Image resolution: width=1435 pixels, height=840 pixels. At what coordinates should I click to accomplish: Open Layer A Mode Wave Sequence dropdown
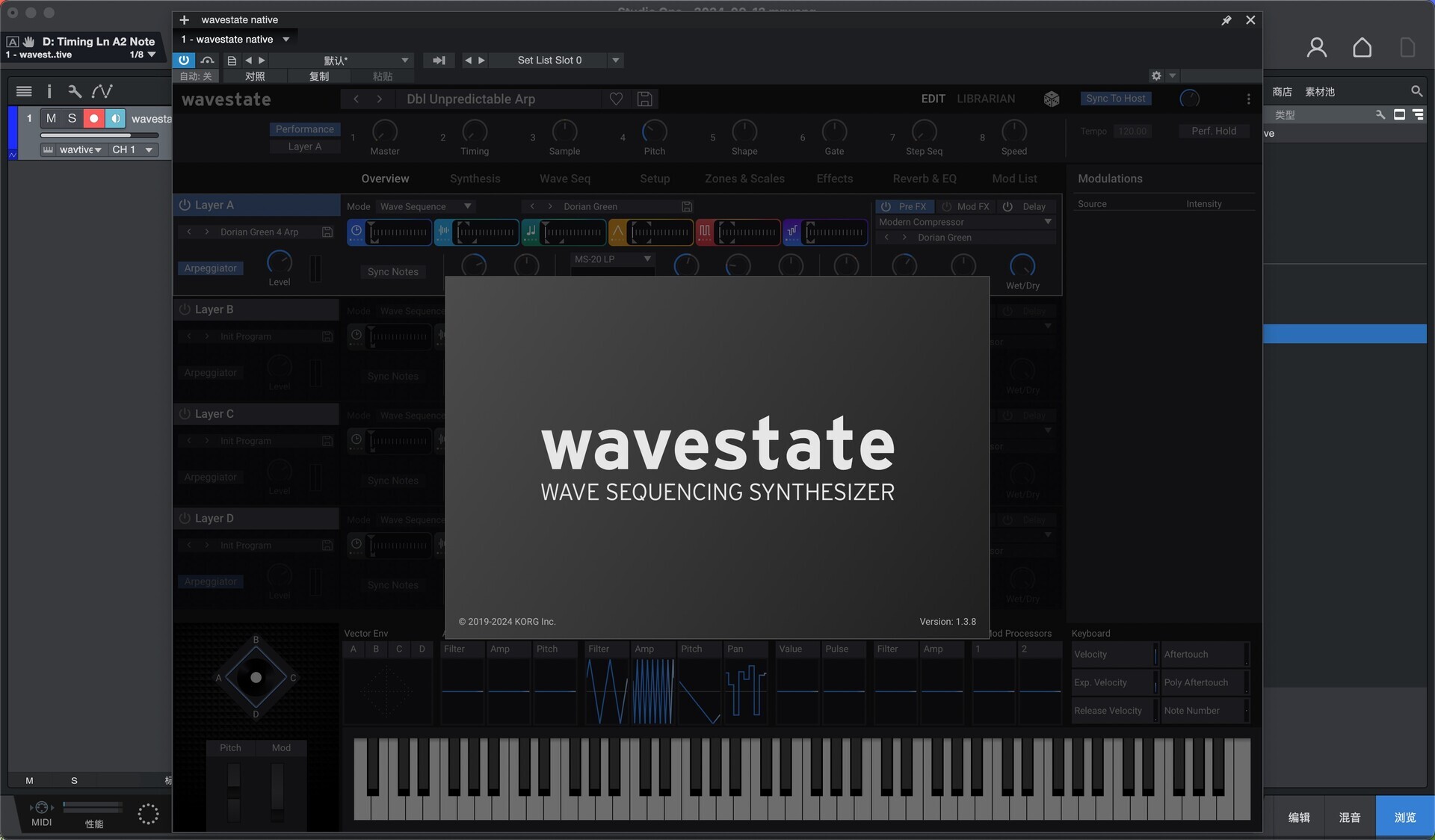(x=426, y=206)
